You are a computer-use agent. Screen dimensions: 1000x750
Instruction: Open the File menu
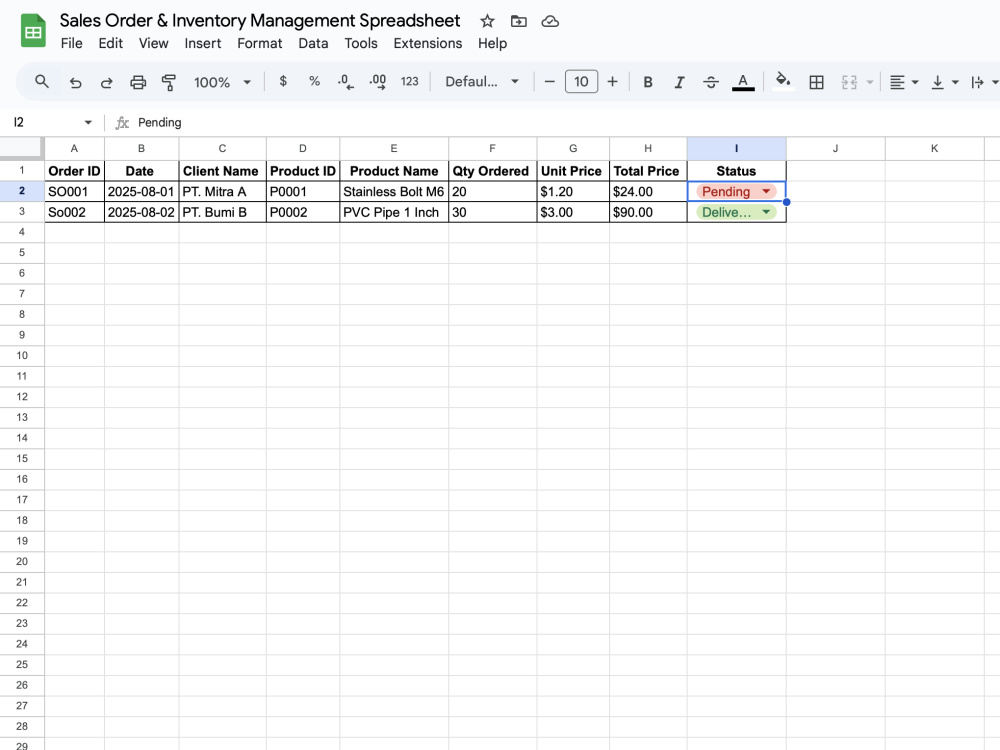click(x=71, y=43)
